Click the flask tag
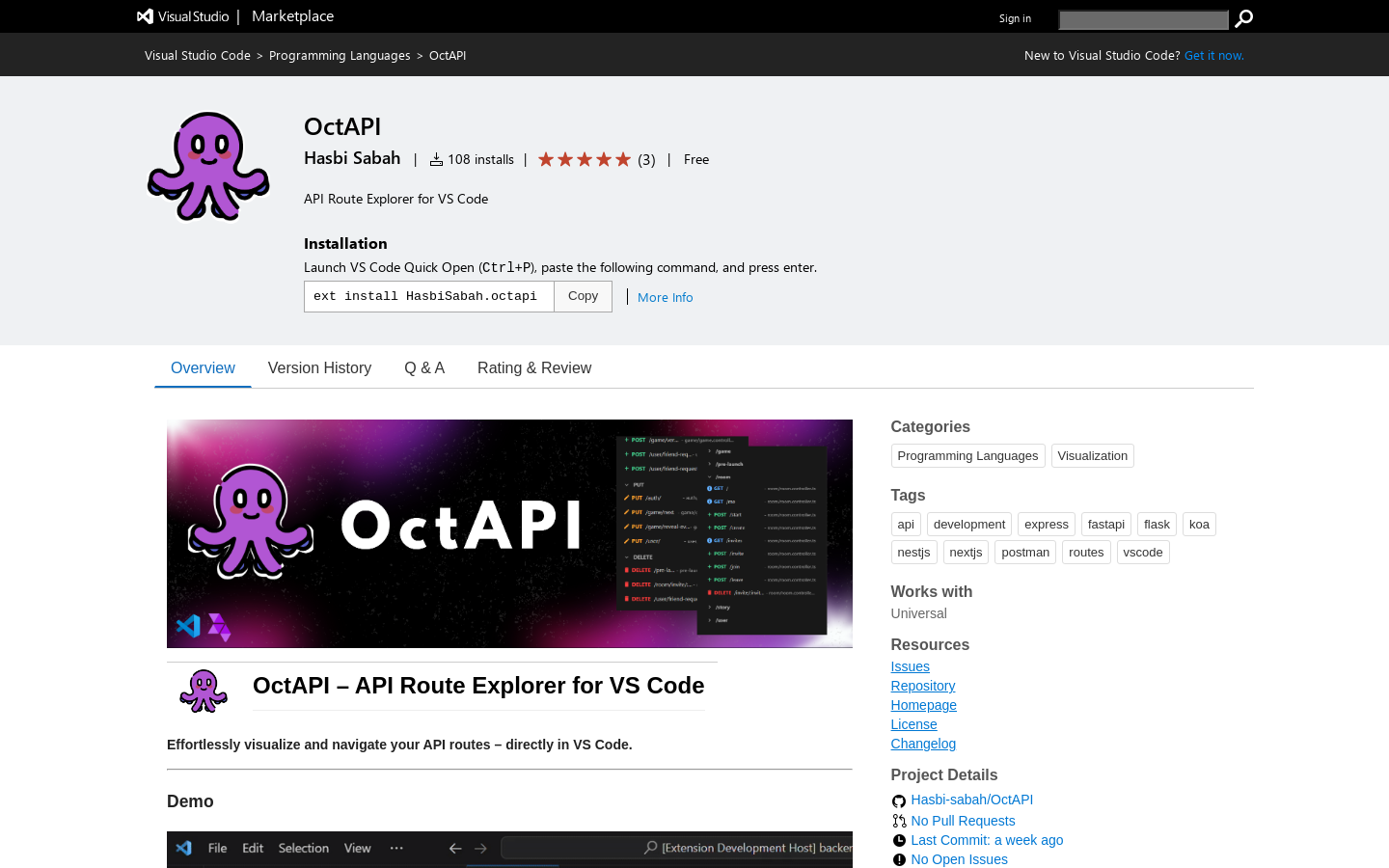The width and height of the screenshot is (1389, 868). coord(1157,524)
